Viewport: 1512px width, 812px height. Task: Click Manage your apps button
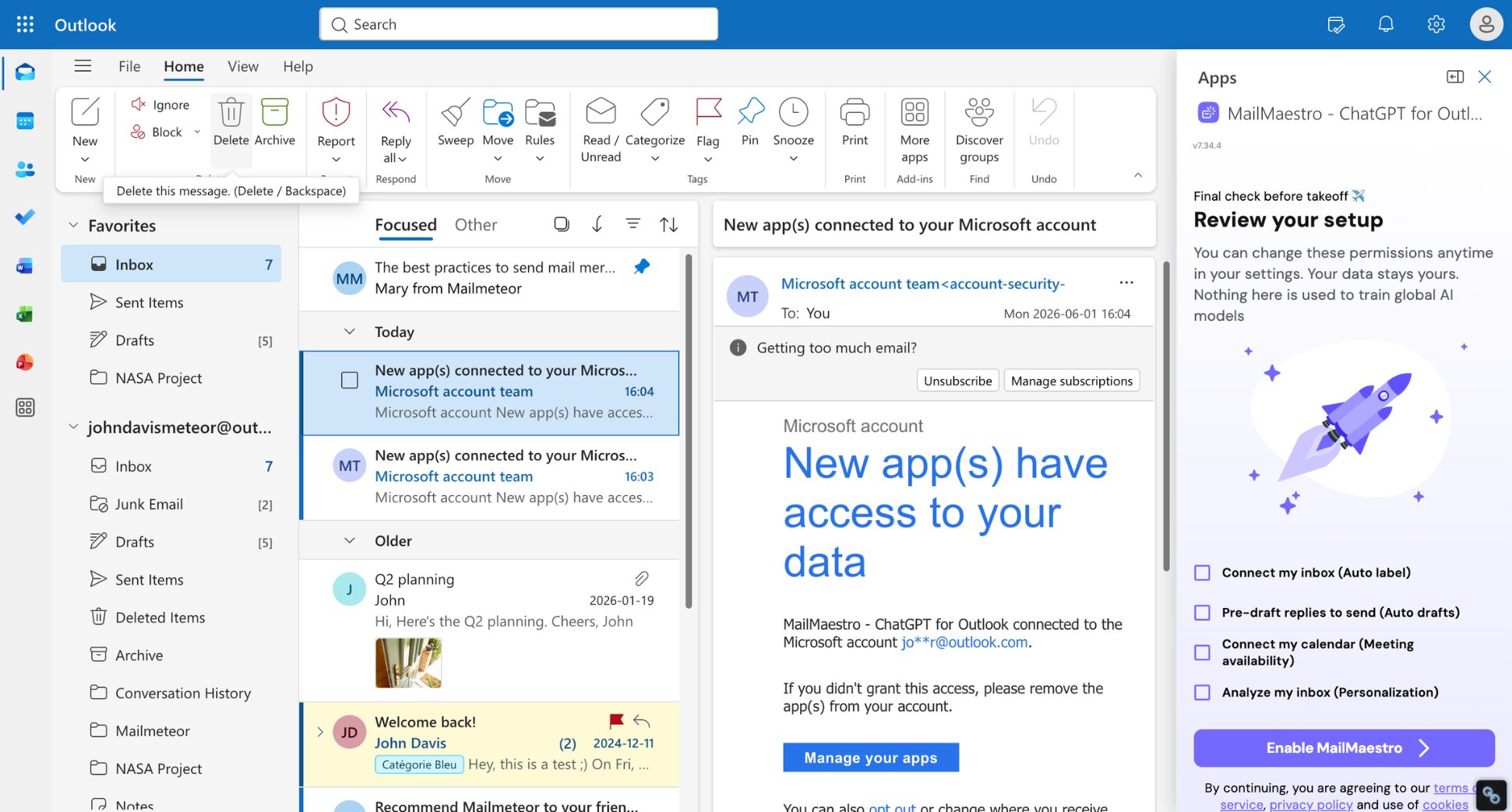870,758
